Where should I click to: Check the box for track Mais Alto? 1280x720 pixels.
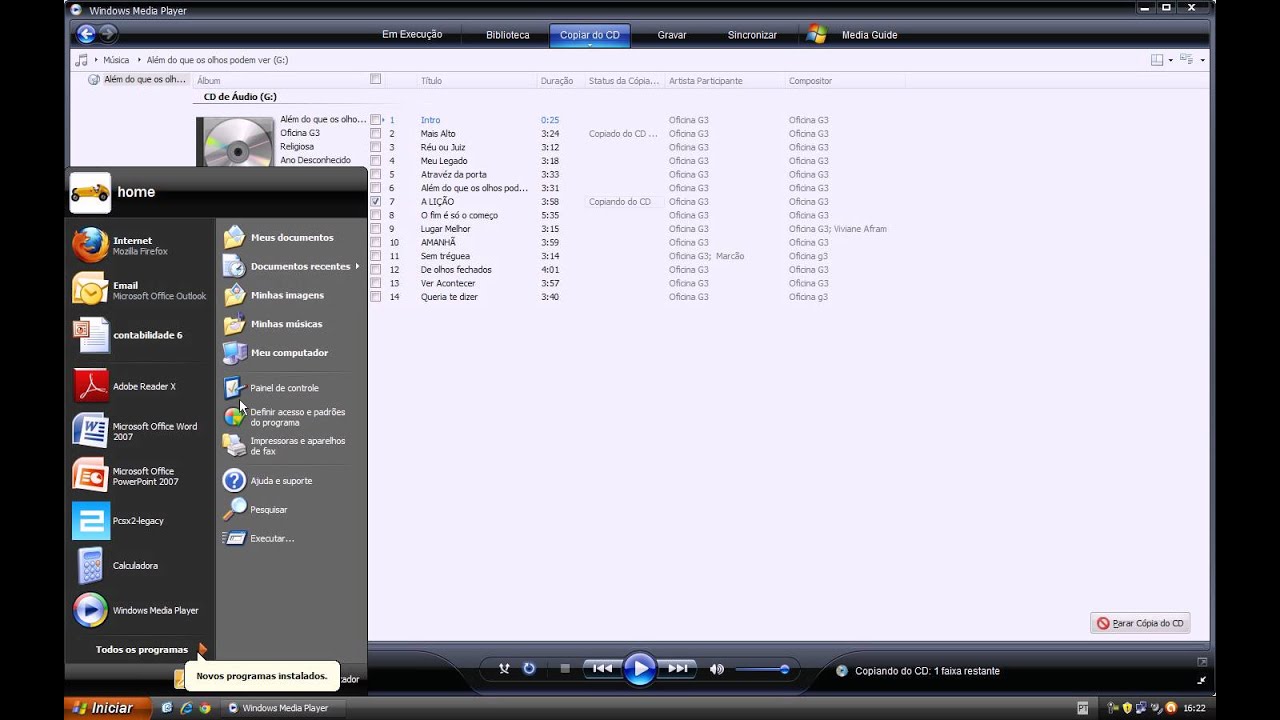click(x=376, y=133)
